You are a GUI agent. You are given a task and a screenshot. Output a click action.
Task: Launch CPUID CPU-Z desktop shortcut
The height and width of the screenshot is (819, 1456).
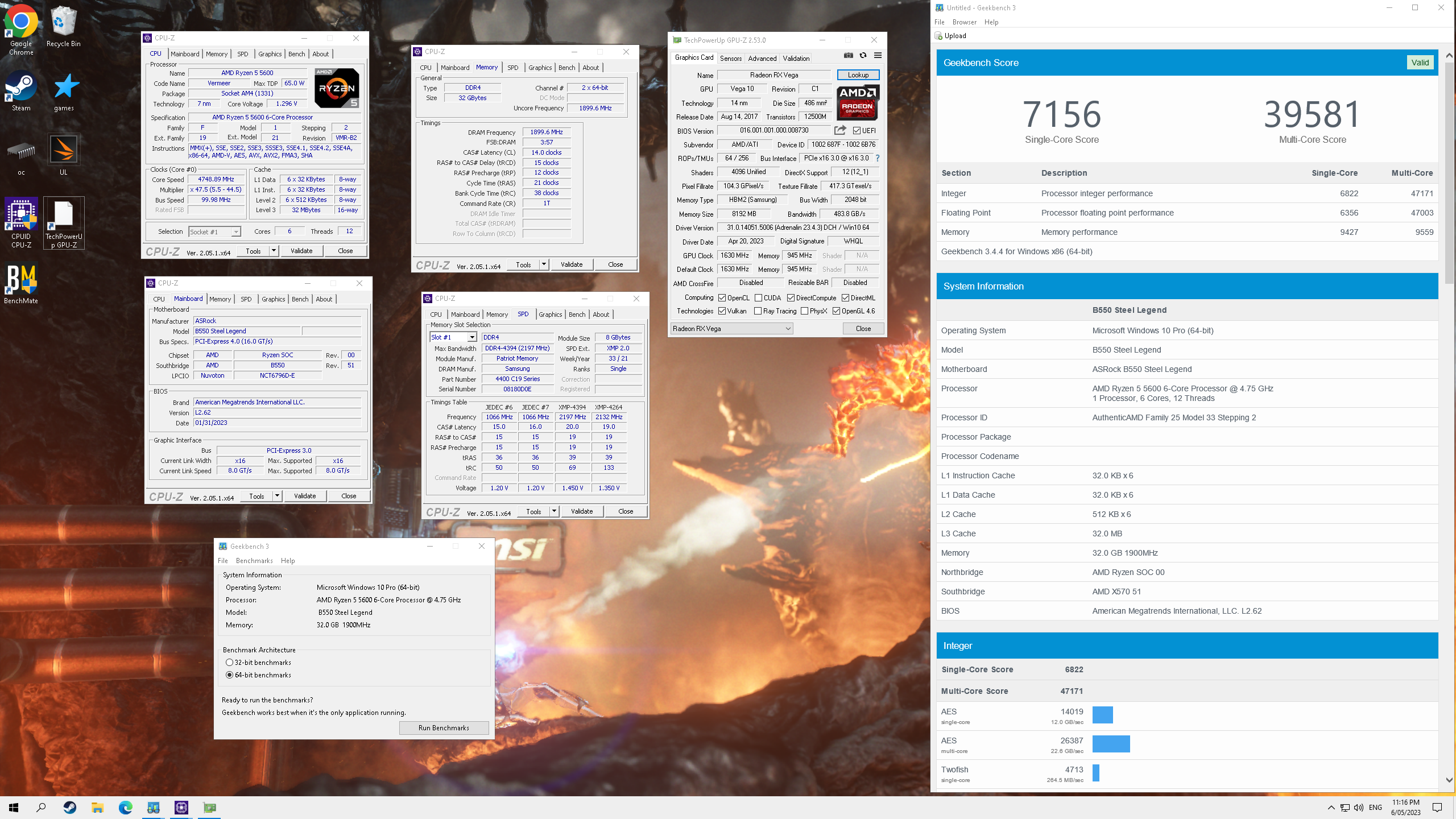21,224
